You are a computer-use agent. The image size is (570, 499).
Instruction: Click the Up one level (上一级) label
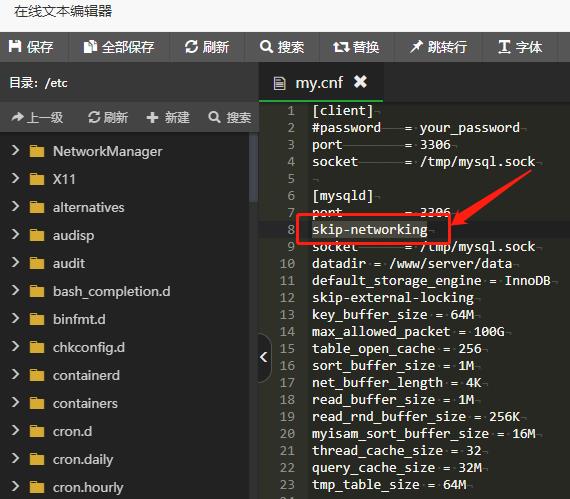tap(46, 117)
